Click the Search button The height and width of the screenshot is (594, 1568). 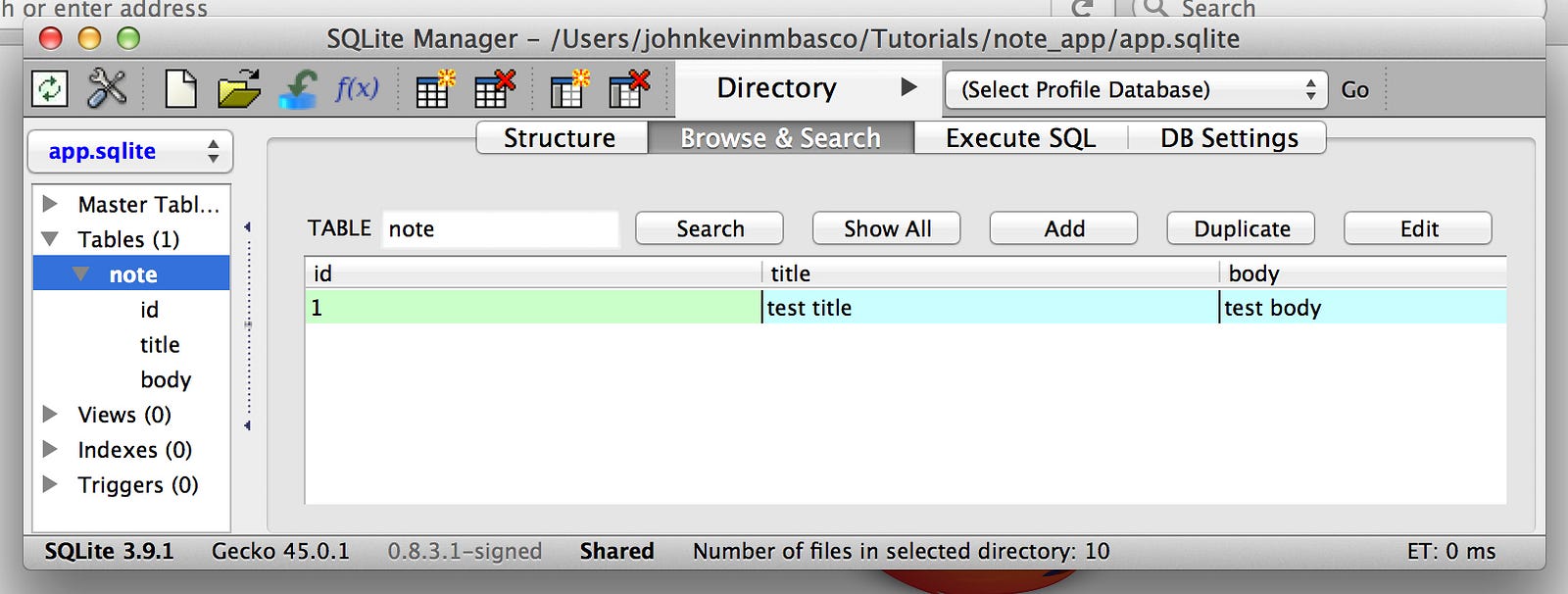[710, 228]
